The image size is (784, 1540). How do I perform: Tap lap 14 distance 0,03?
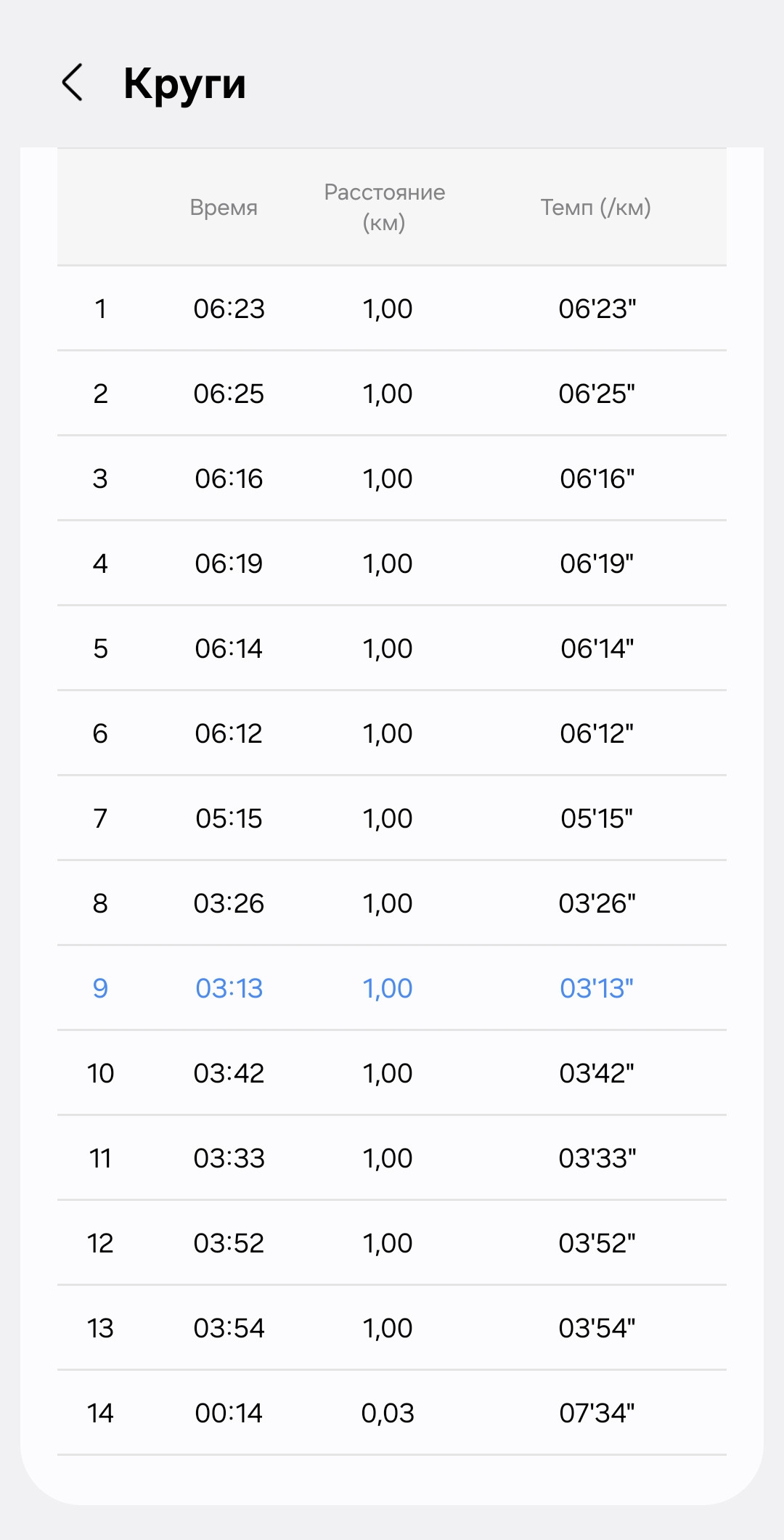point(388,1413)
